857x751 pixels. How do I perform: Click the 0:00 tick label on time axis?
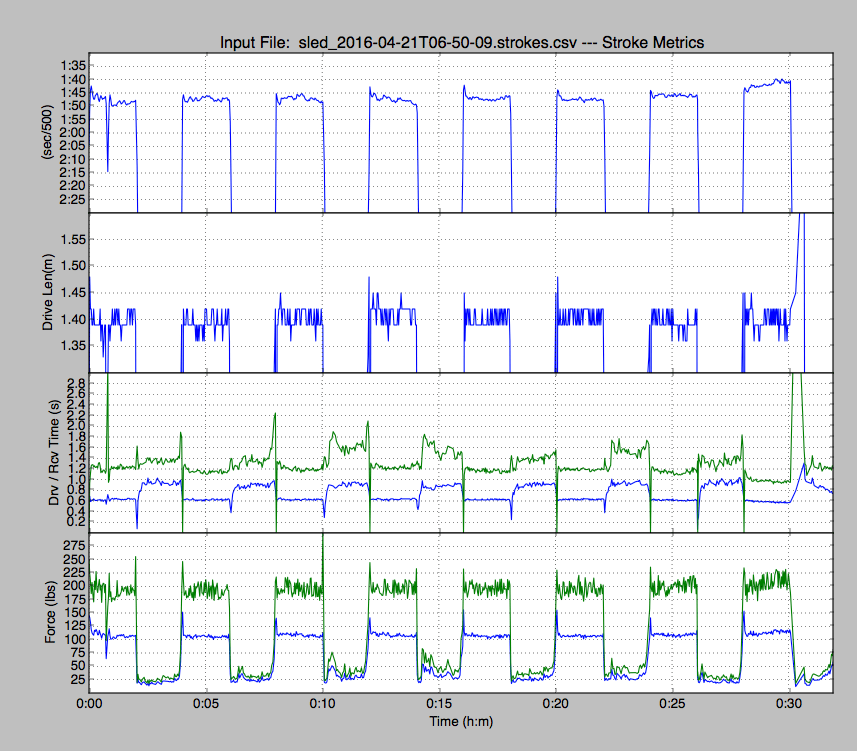coord(90,703)
